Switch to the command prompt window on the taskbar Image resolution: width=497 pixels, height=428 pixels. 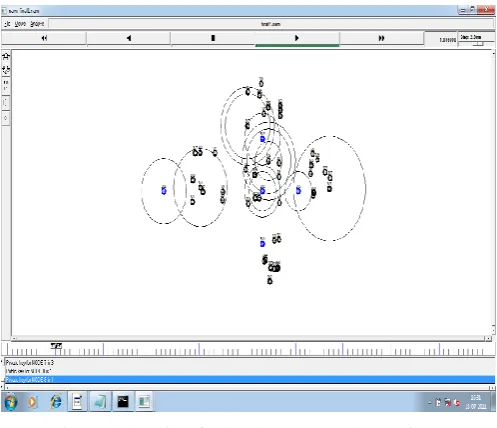[x=123, y=402]
